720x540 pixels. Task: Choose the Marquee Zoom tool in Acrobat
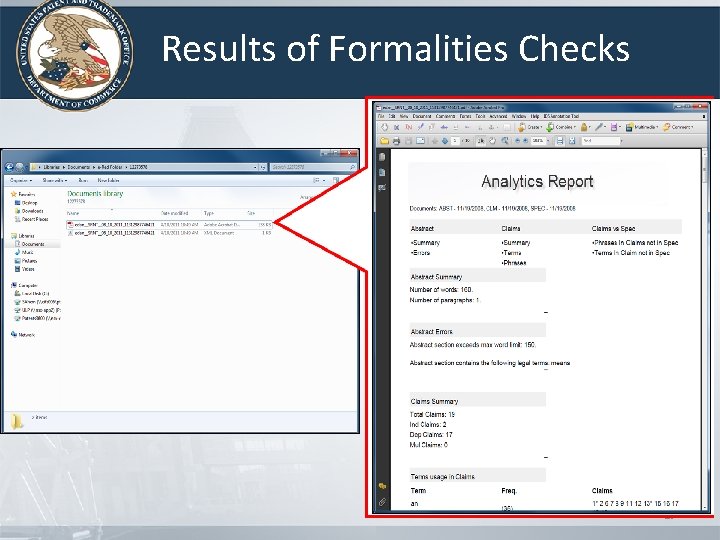point(505,141)
